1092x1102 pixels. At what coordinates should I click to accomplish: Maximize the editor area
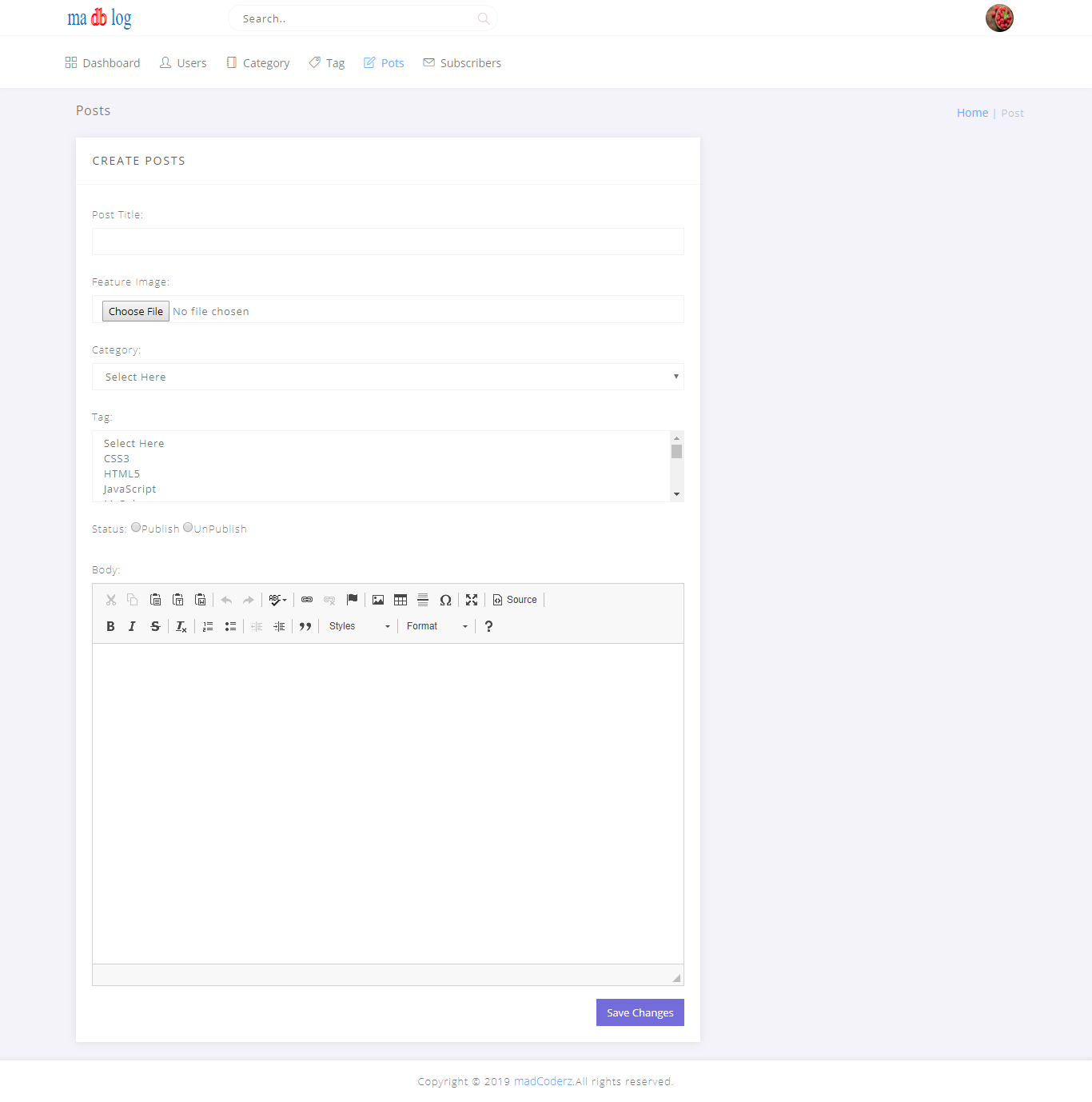click(x=472, y=600)
